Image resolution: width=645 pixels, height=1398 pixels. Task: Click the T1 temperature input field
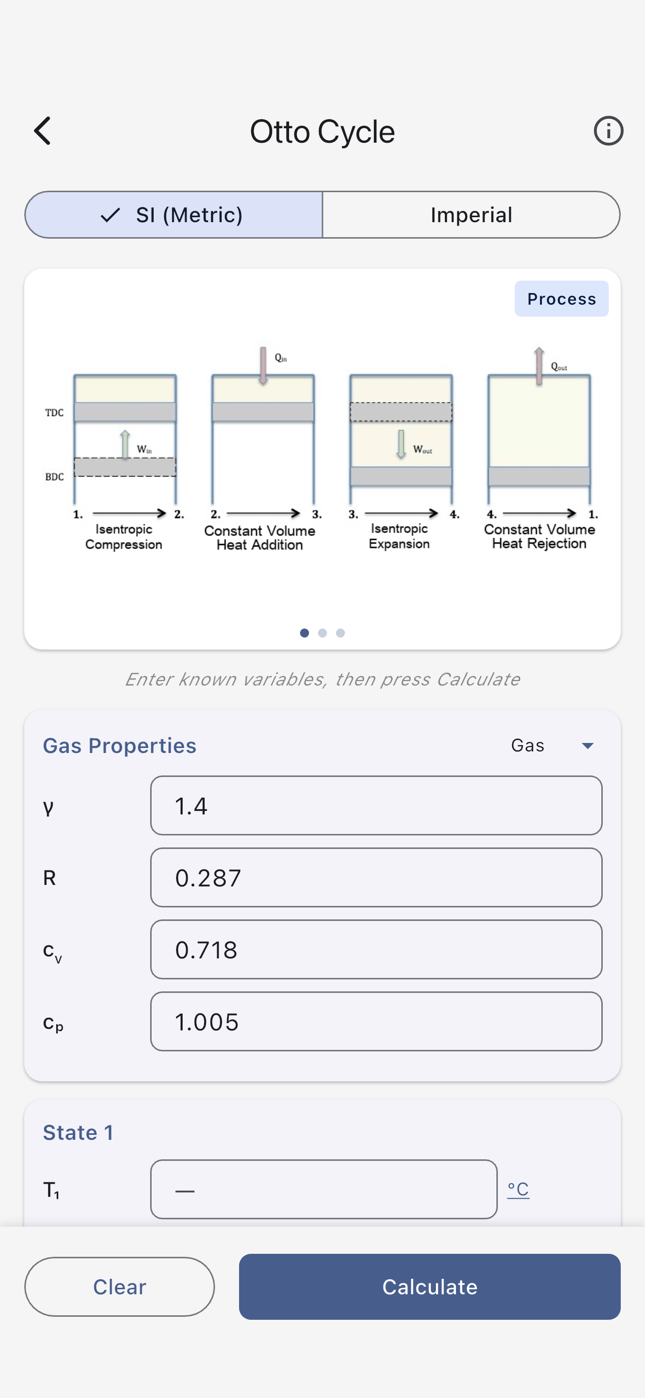pos(323,1189)
